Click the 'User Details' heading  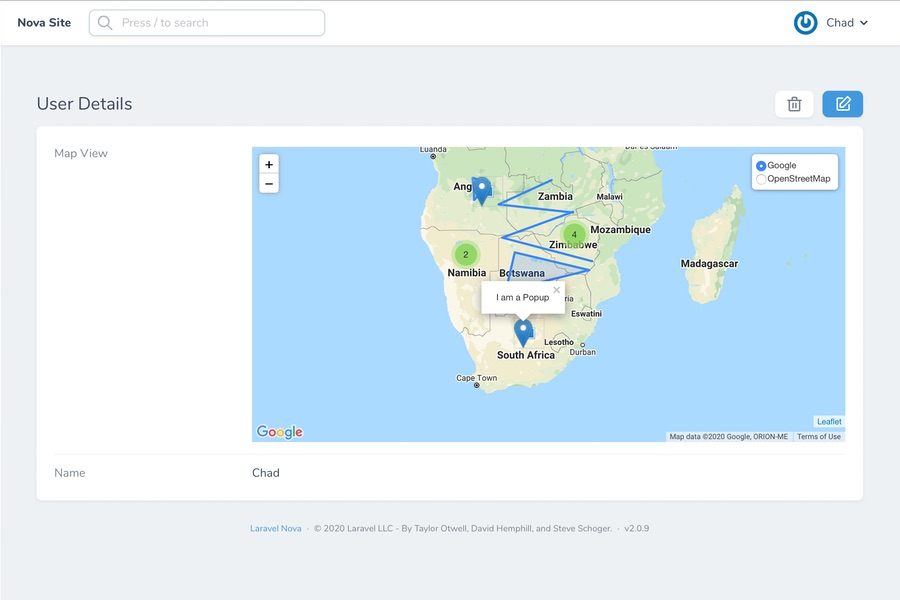pos(84,104)
